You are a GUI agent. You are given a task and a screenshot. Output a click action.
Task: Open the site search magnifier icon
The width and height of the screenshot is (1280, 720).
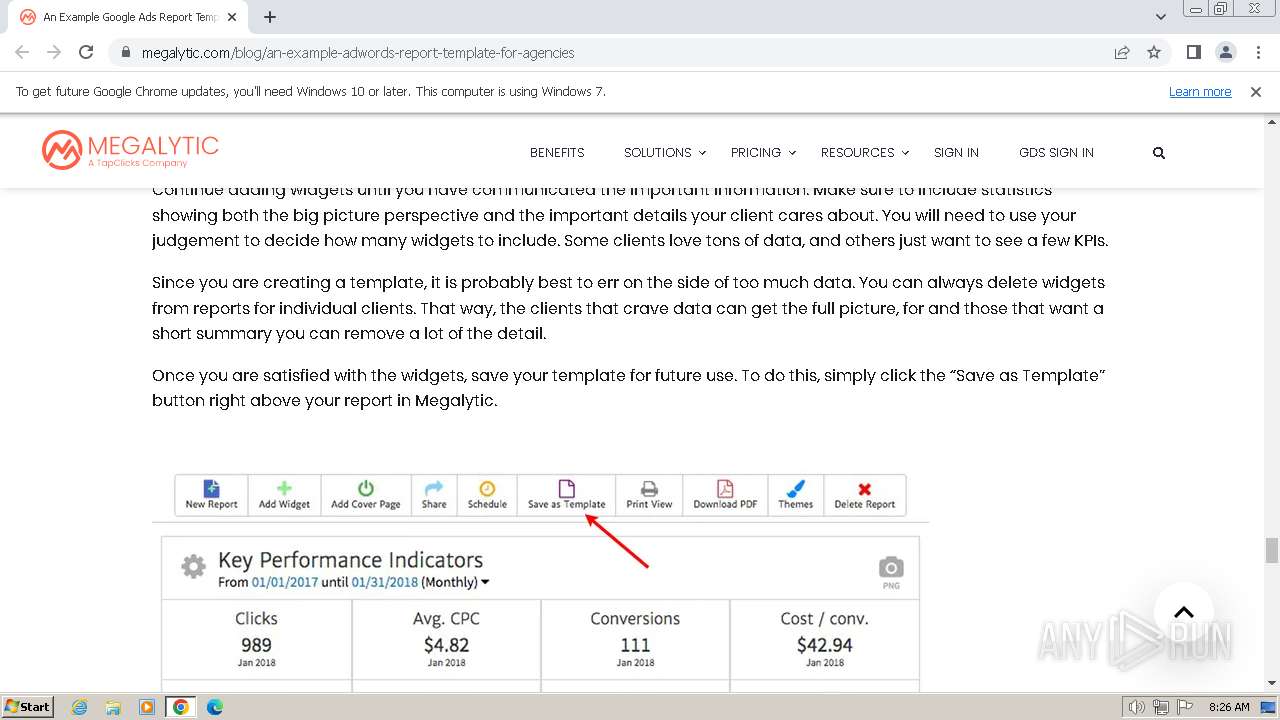coord(1159,153)
